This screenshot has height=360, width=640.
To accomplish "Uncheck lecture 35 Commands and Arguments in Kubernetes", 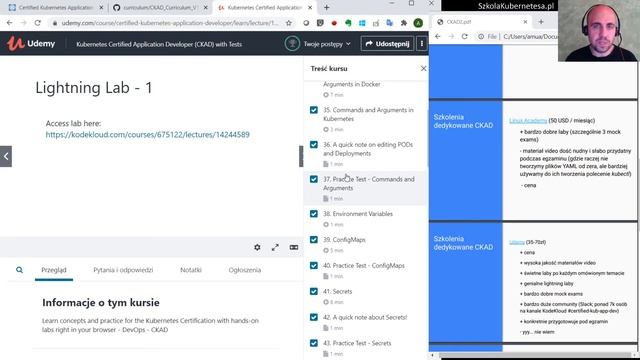I will pyautogui.click(x=313, y=110).
